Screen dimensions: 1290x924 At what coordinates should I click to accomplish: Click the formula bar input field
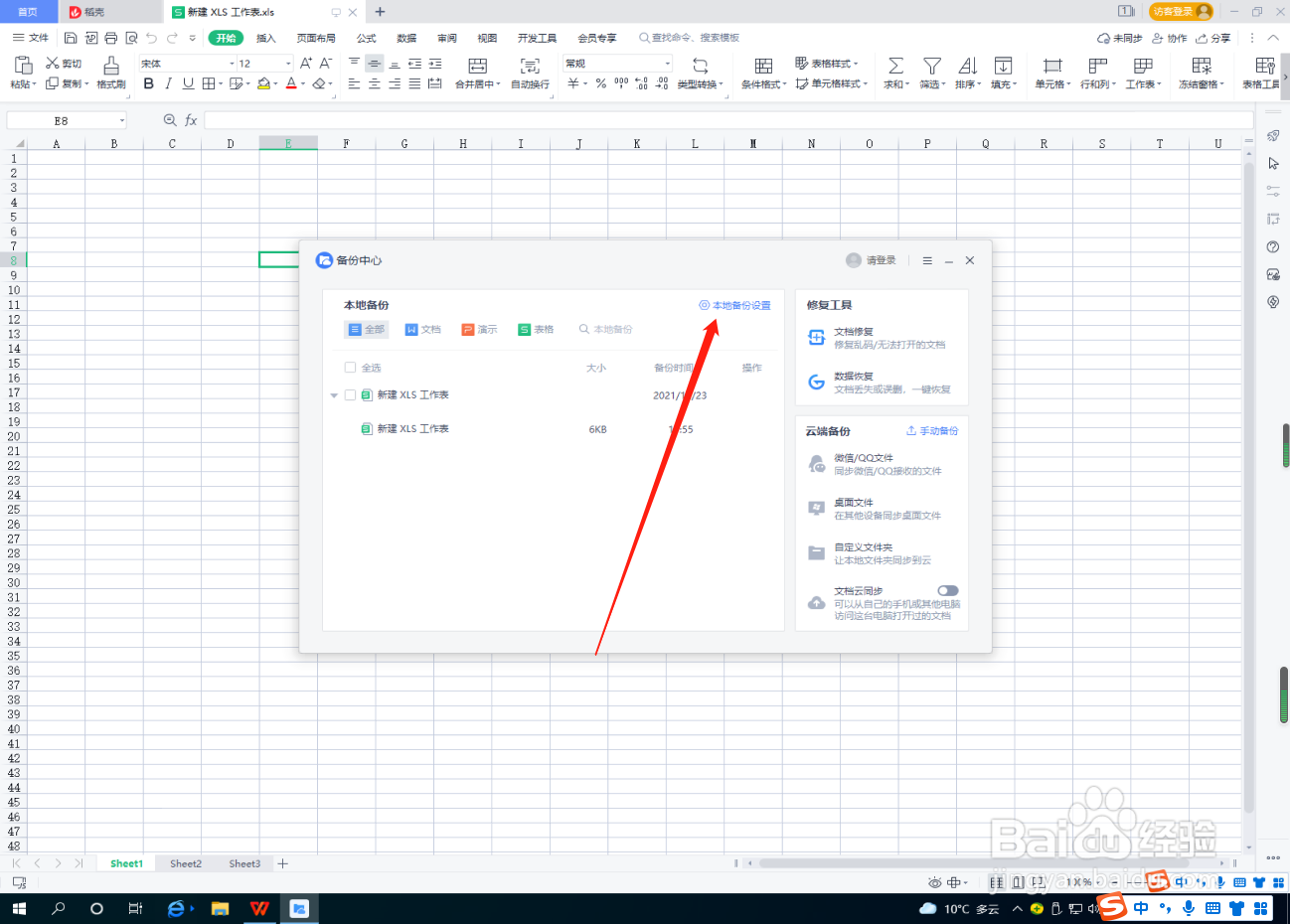(x=728, y=120)
